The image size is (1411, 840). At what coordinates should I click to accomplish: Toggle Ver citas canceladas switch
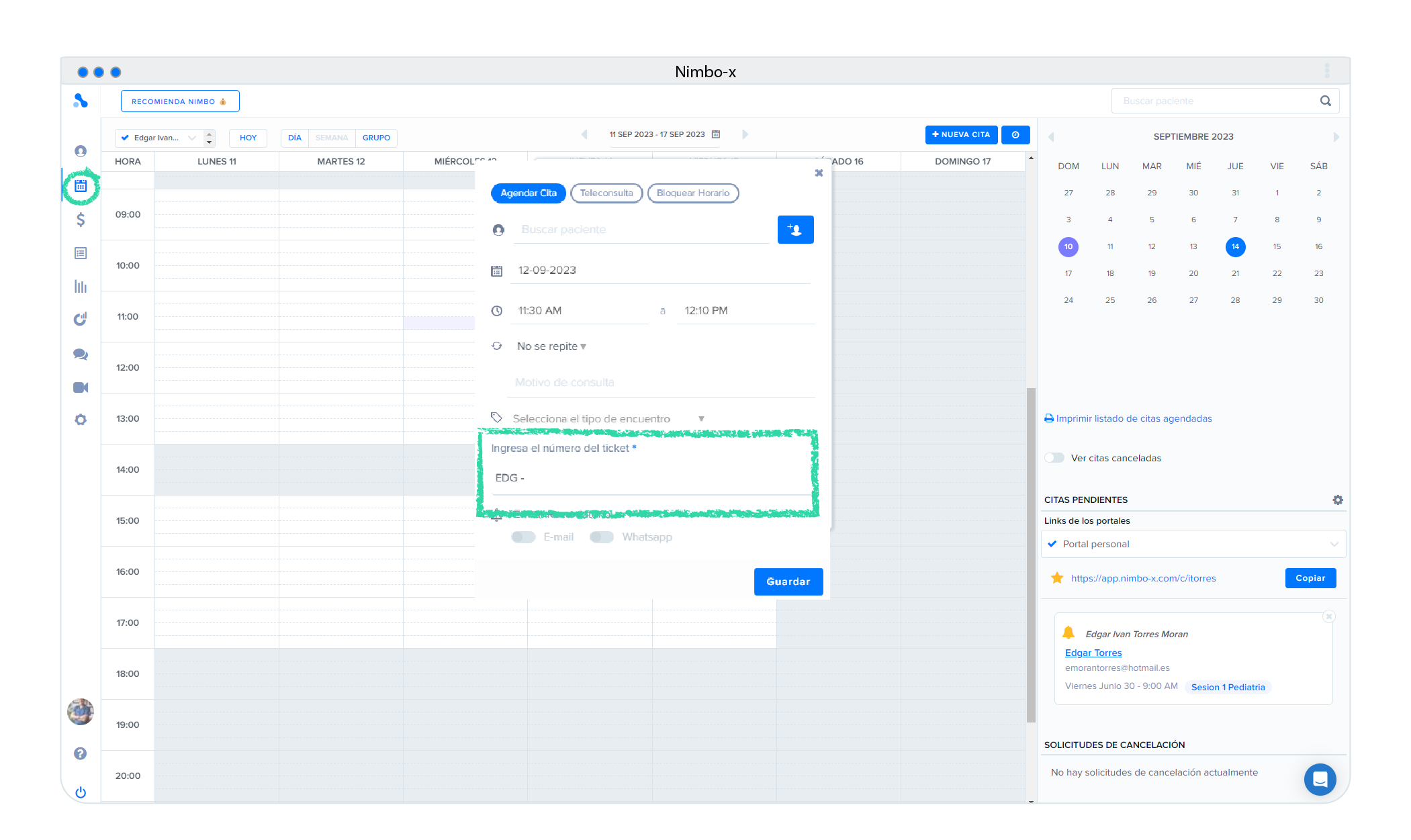(1054, 458)
